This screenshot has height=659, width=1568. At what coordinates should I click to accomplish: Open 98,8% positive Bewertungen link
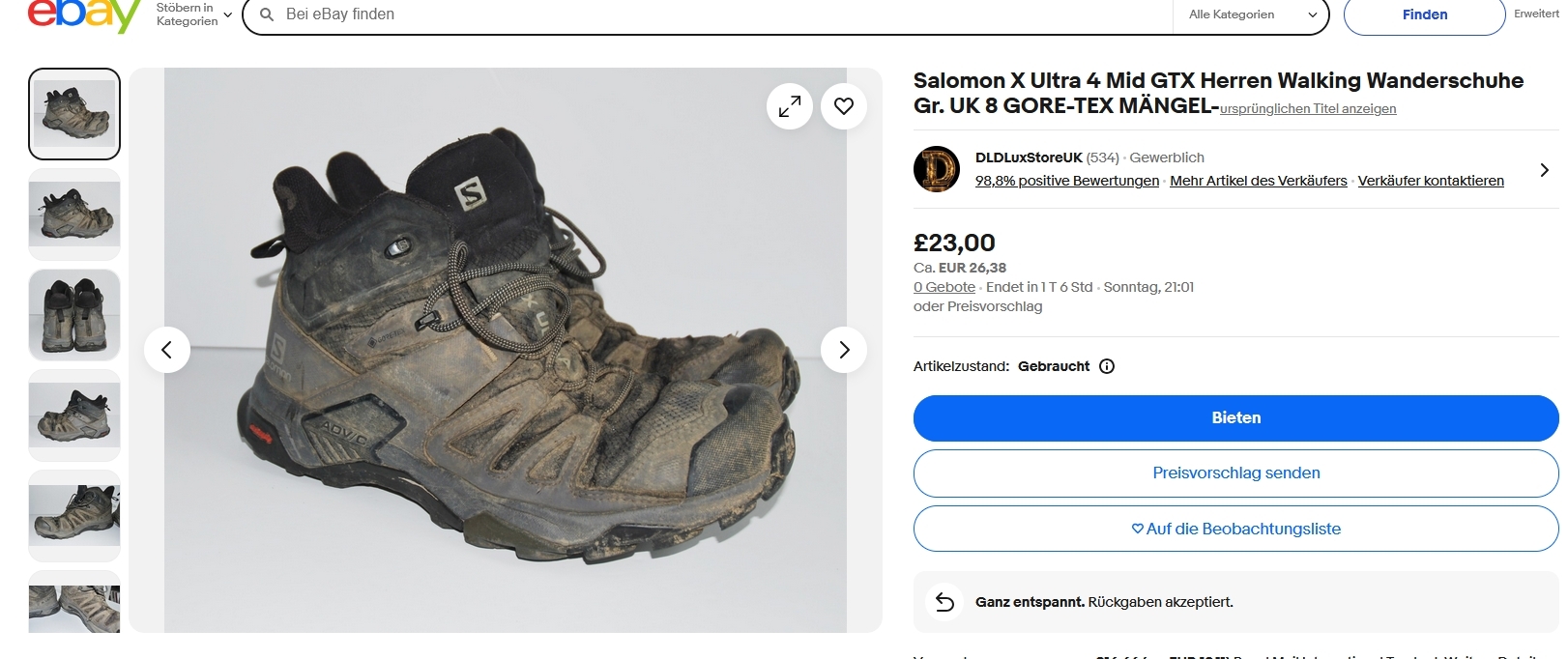1066,181
